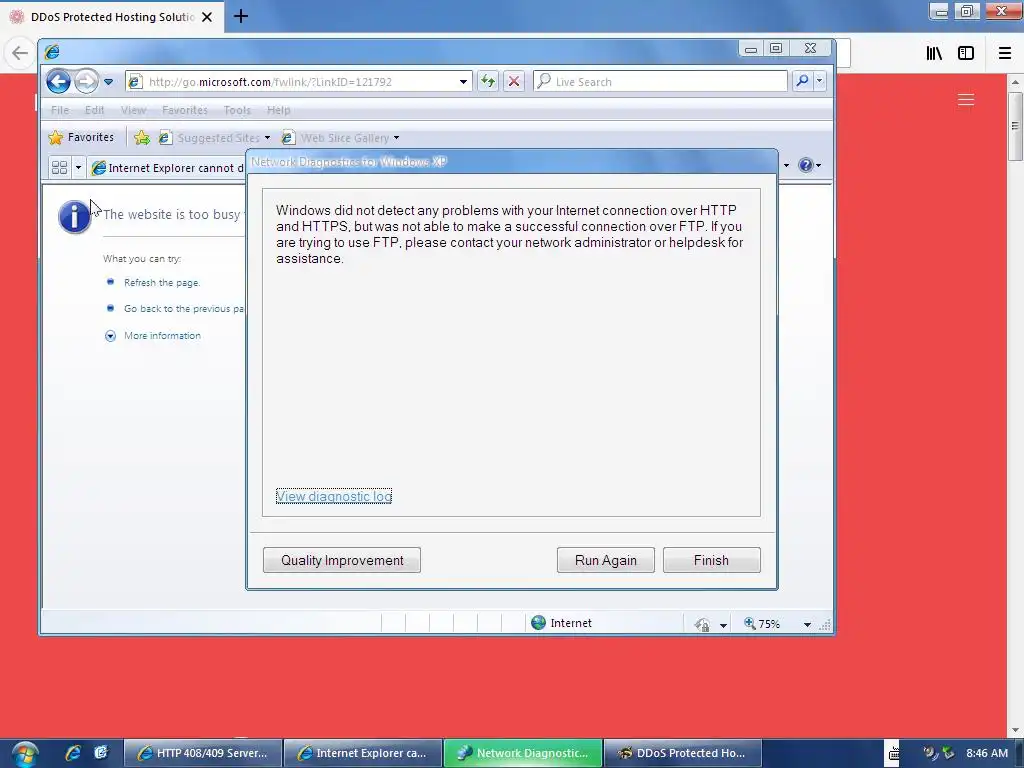Switch to Network Diagnostic taskbar button

[523, 753]
